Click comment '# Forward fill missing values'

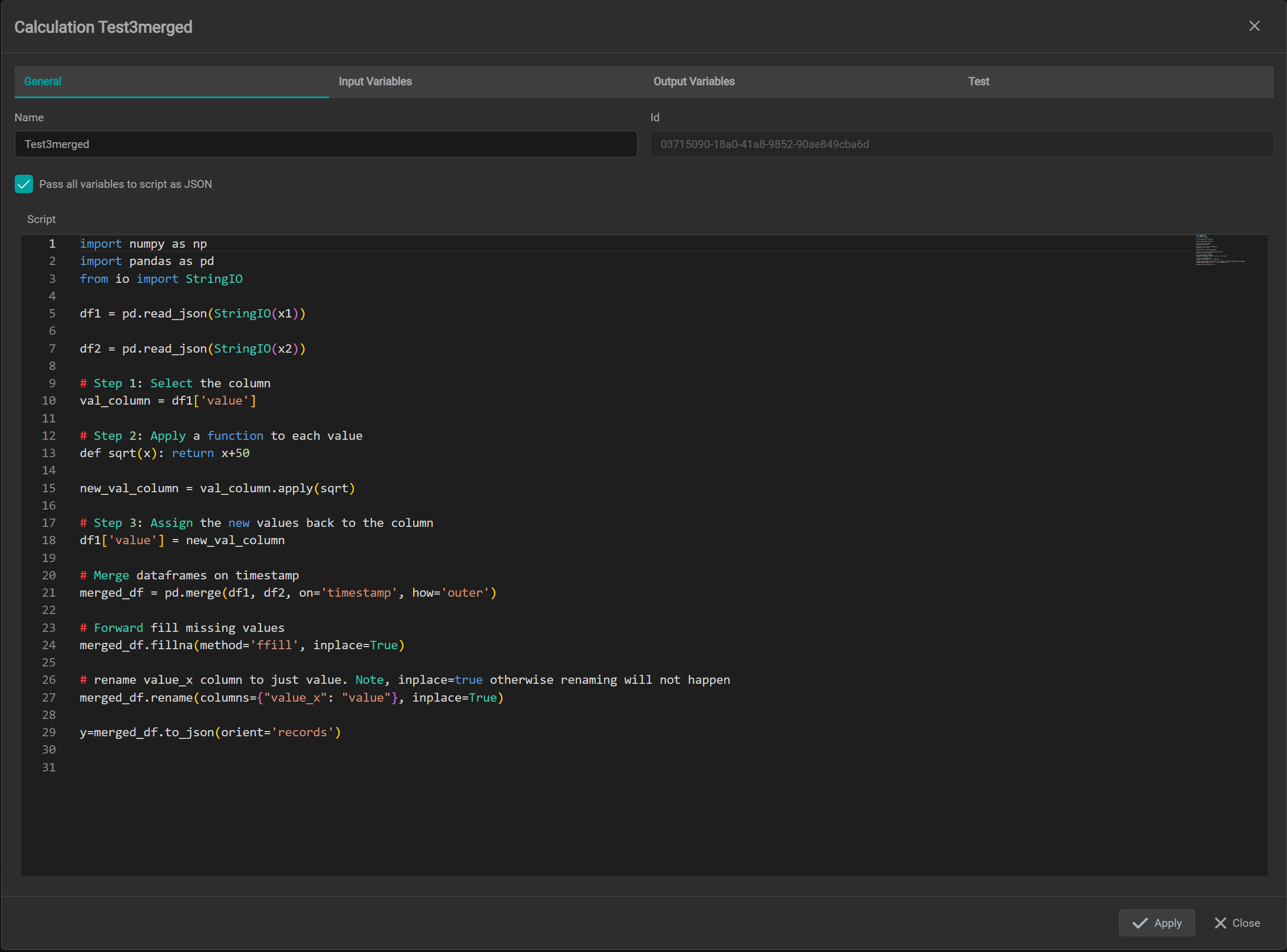click(x=182, y=628)
